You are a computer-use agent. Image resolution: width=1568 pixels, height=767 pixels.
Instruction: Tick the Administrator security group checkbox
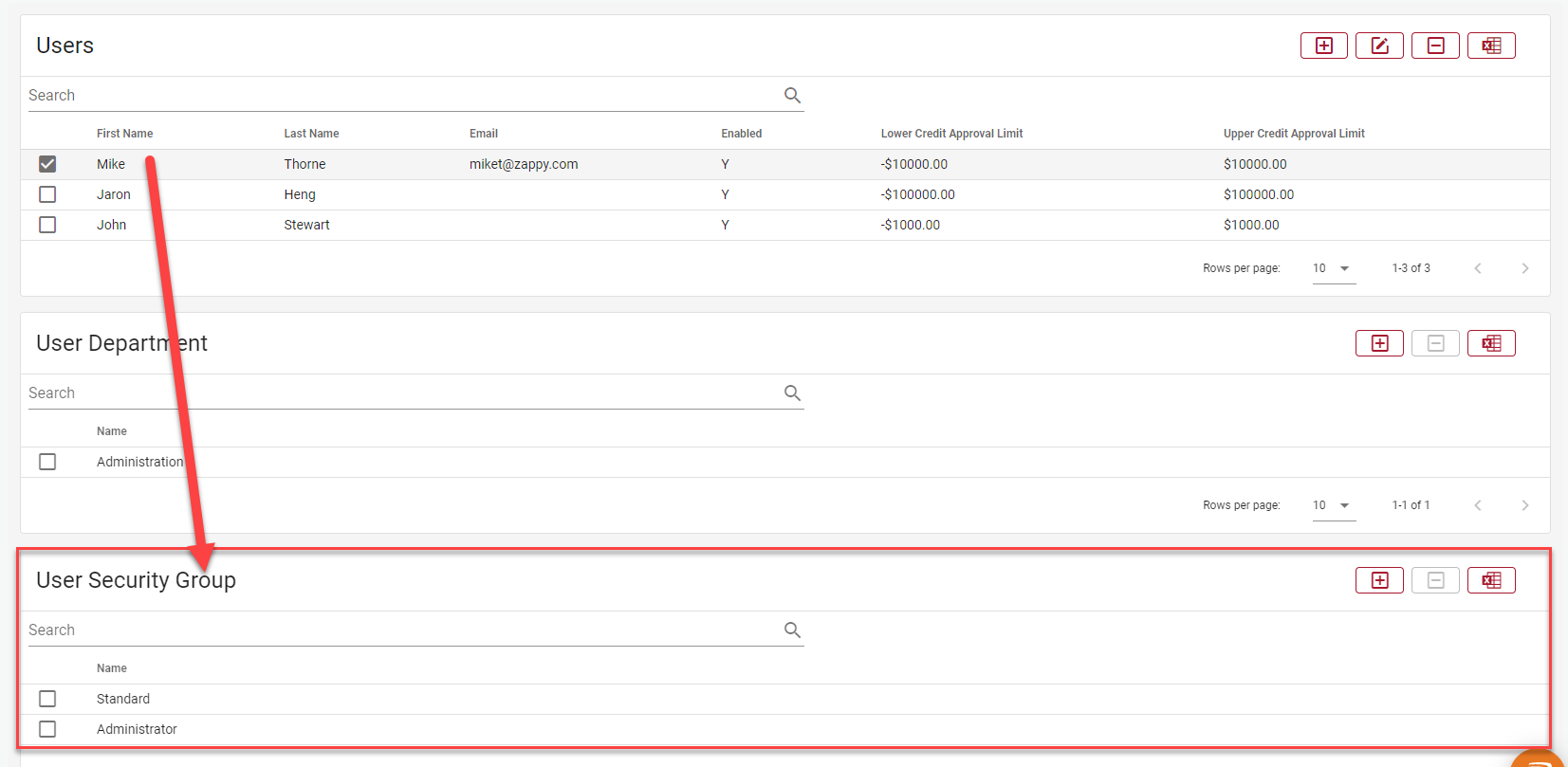coord(47,729)
